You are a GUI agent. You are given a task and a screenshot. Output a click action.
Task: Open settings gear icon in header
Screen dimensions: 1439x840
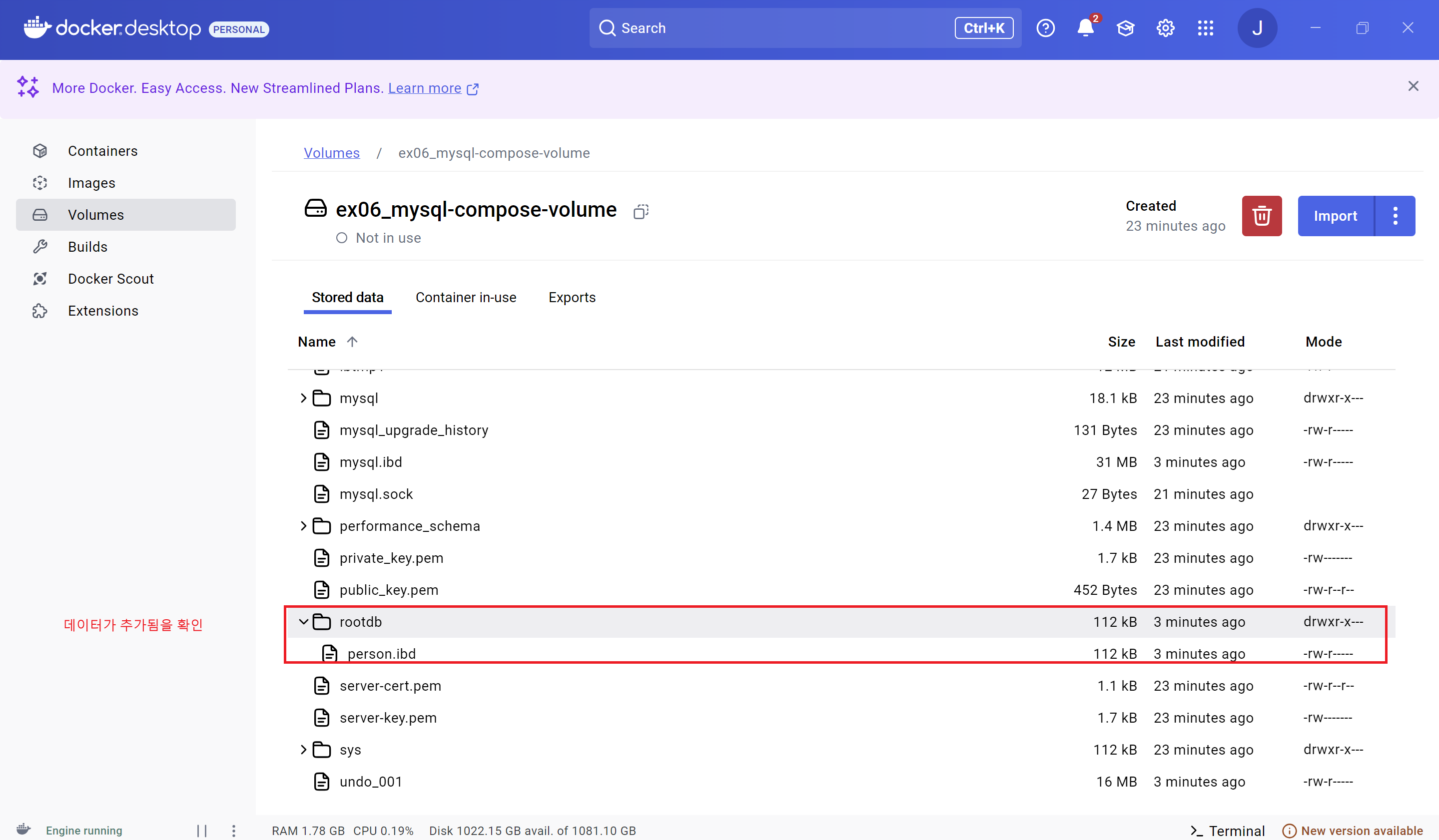pos(1165,28)
